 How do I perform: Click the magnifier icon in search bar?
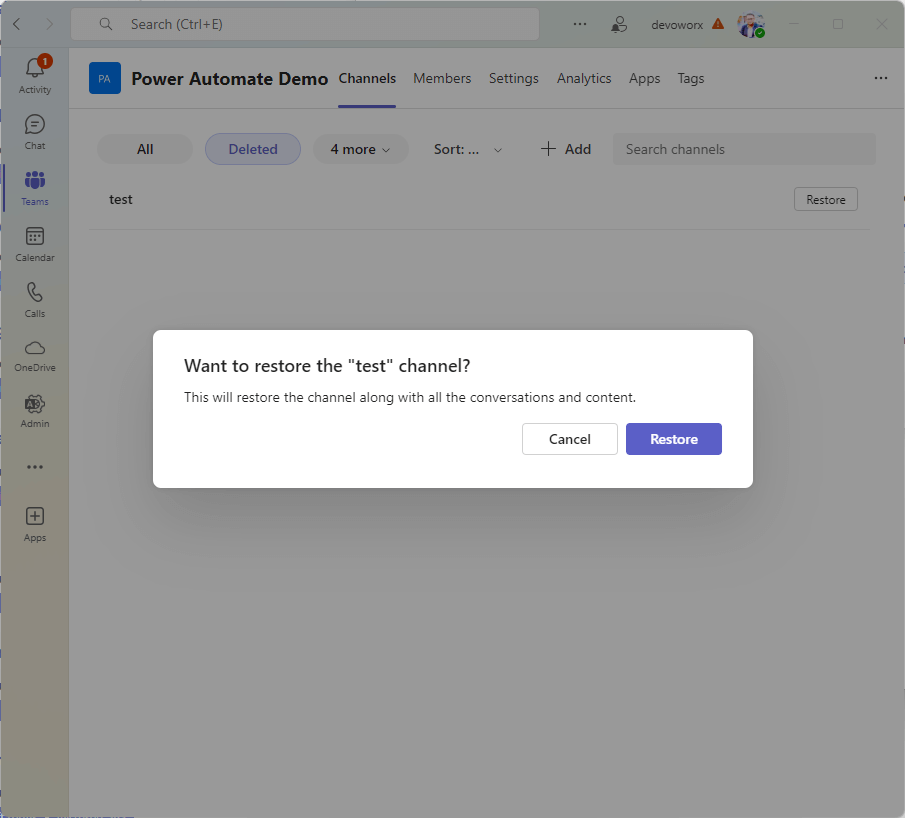106,24
